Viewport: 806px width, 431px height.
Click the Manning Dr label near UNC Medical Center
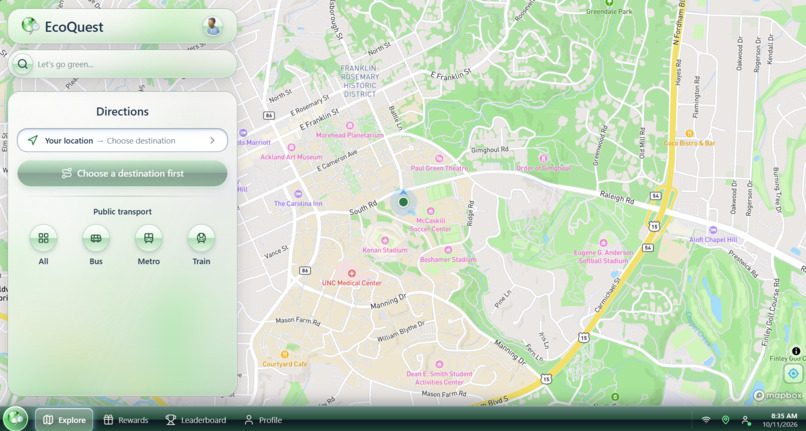[x=389, y=301]
